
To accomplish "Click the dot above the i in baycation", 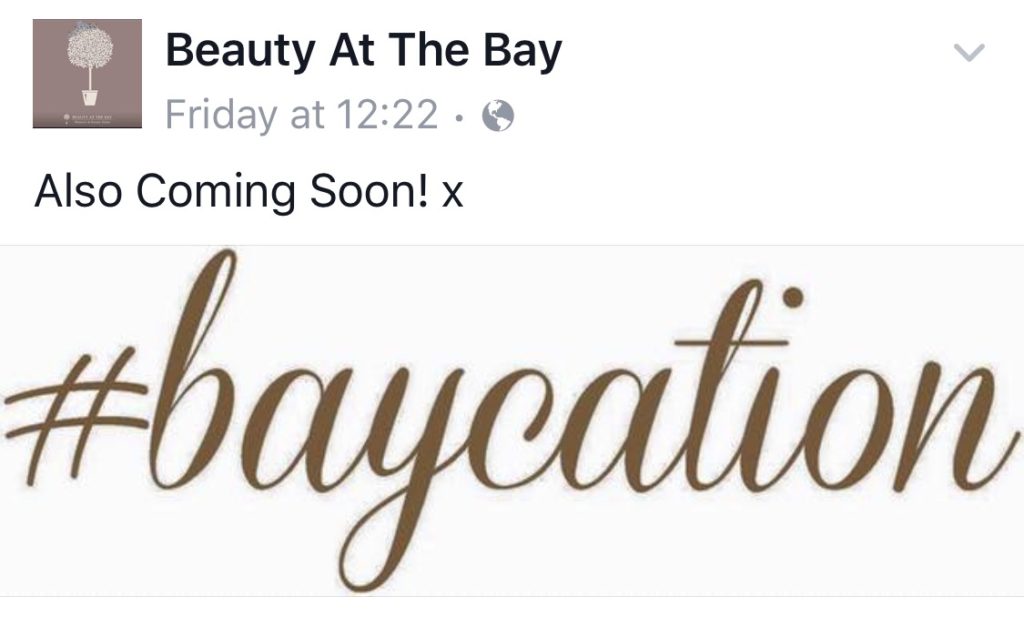I will (792, 298).
